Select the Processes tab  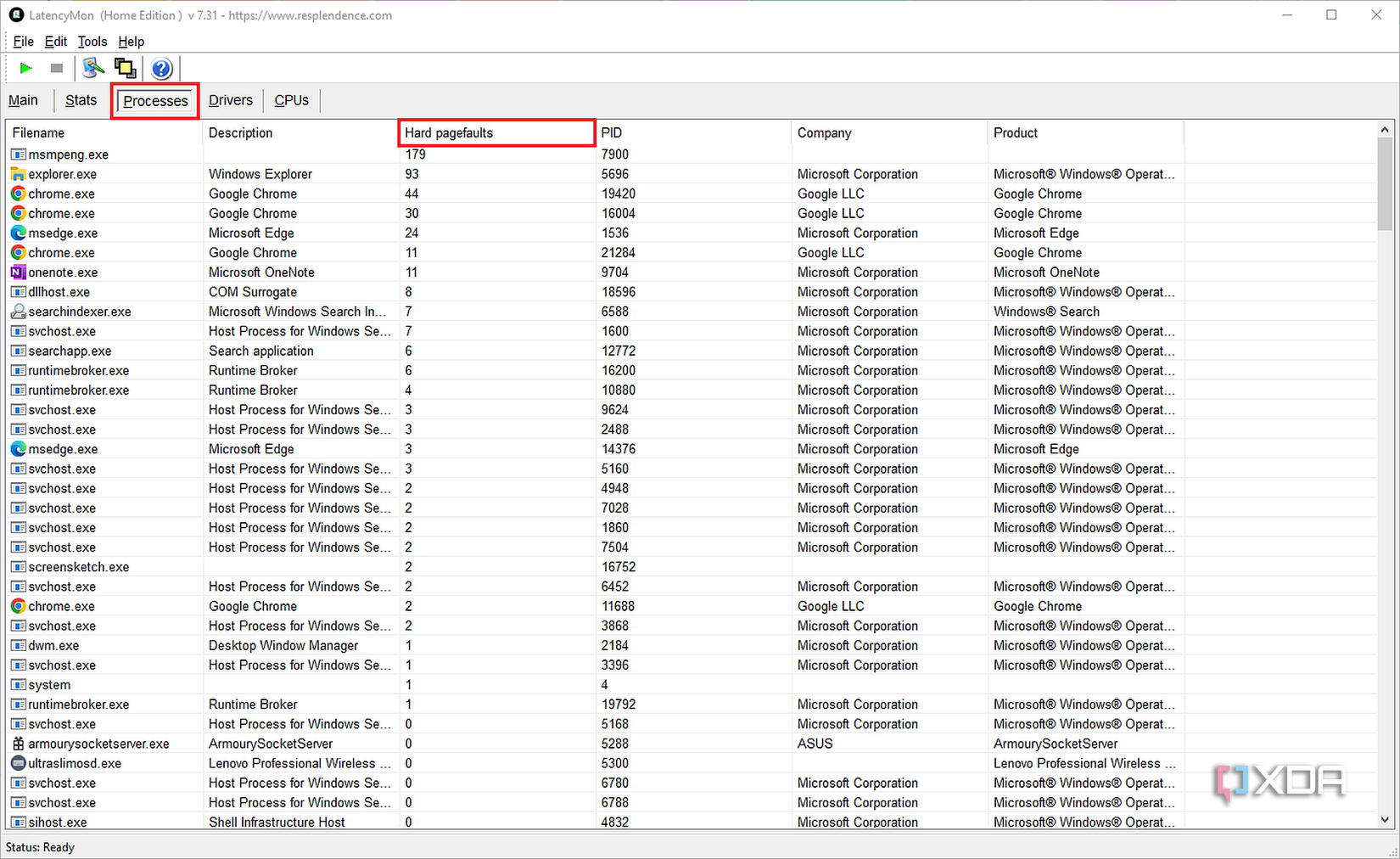[155, 101]
